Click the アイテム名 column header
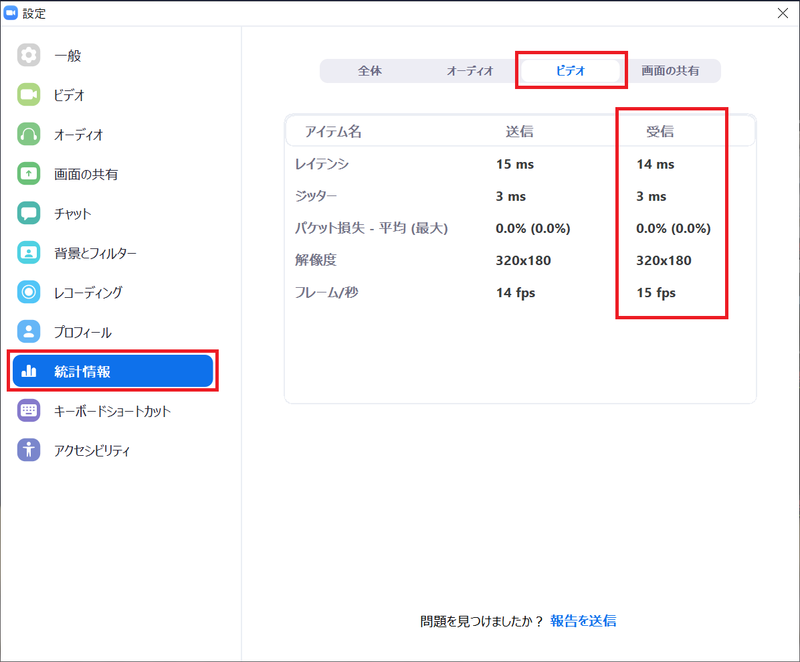Image resolution: width=800 pixels, height=662 pixels. (333, 132)
